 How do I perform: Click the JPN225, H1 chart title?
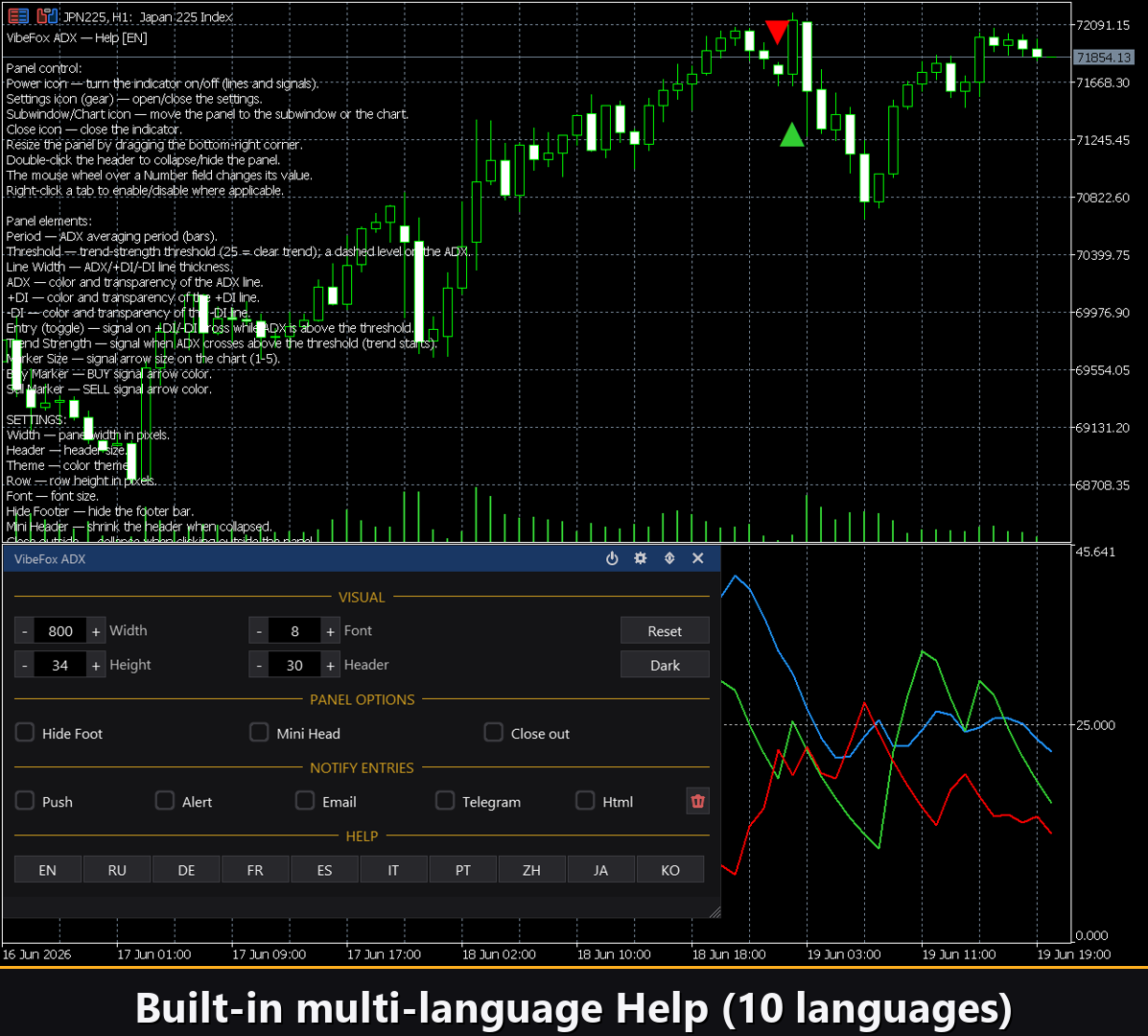pos(148,16)
